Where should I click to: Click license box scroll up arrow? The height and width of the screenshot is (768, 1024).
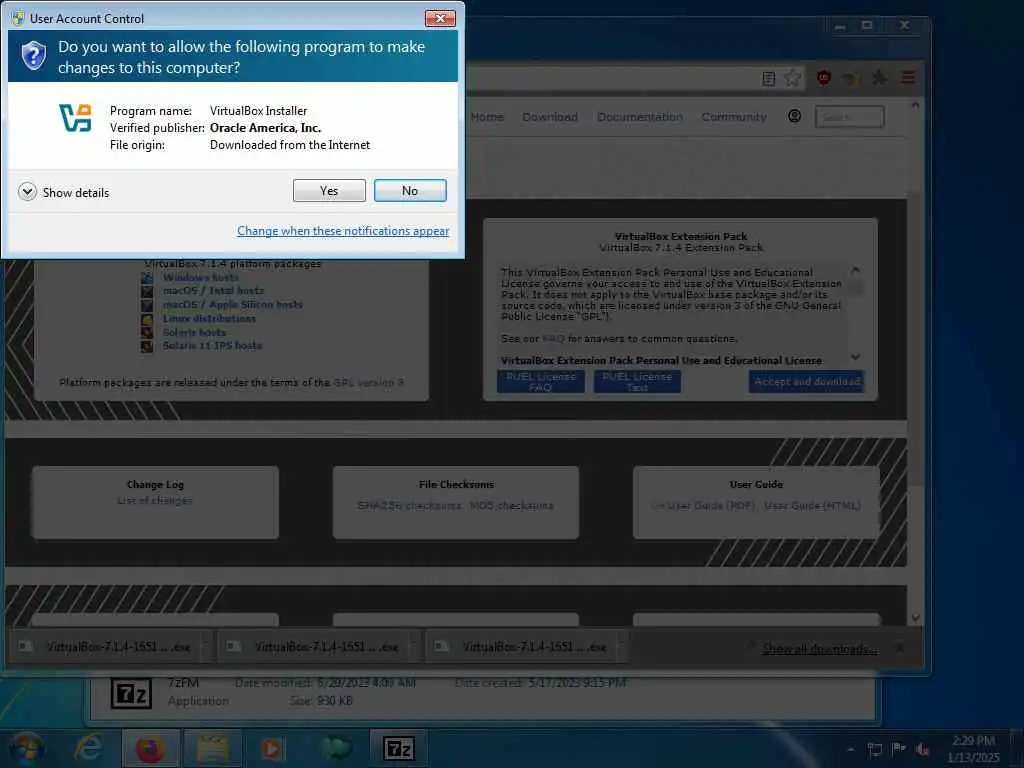(x=856, y=270)
